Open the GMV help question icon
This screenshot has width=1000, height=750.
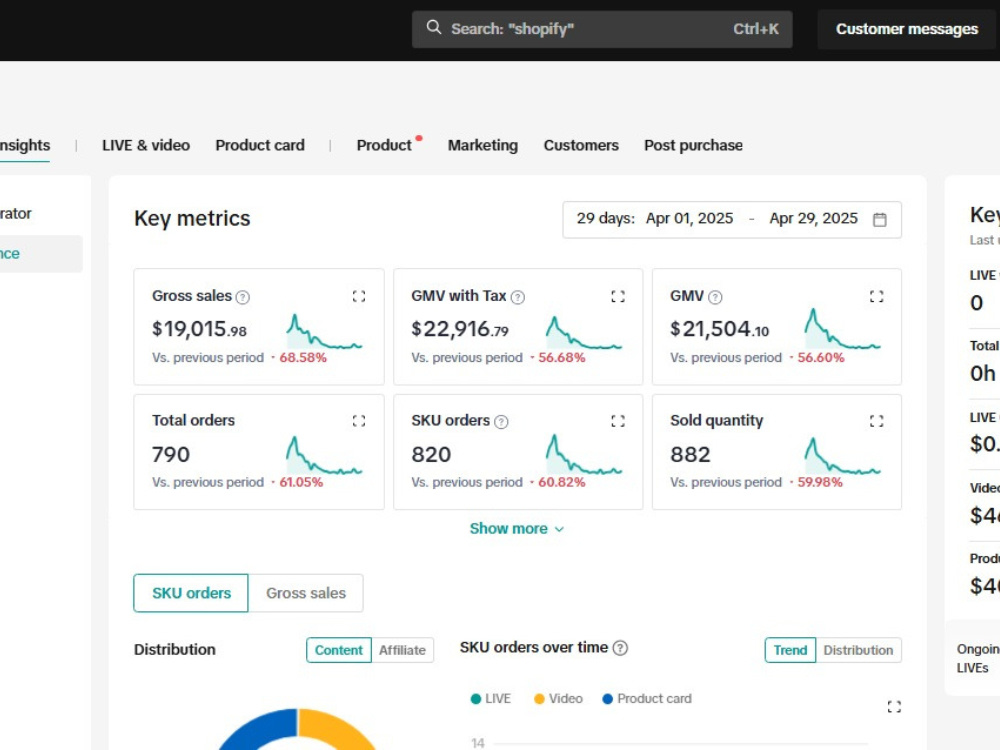pyautogui.click(x=716, y=297)
